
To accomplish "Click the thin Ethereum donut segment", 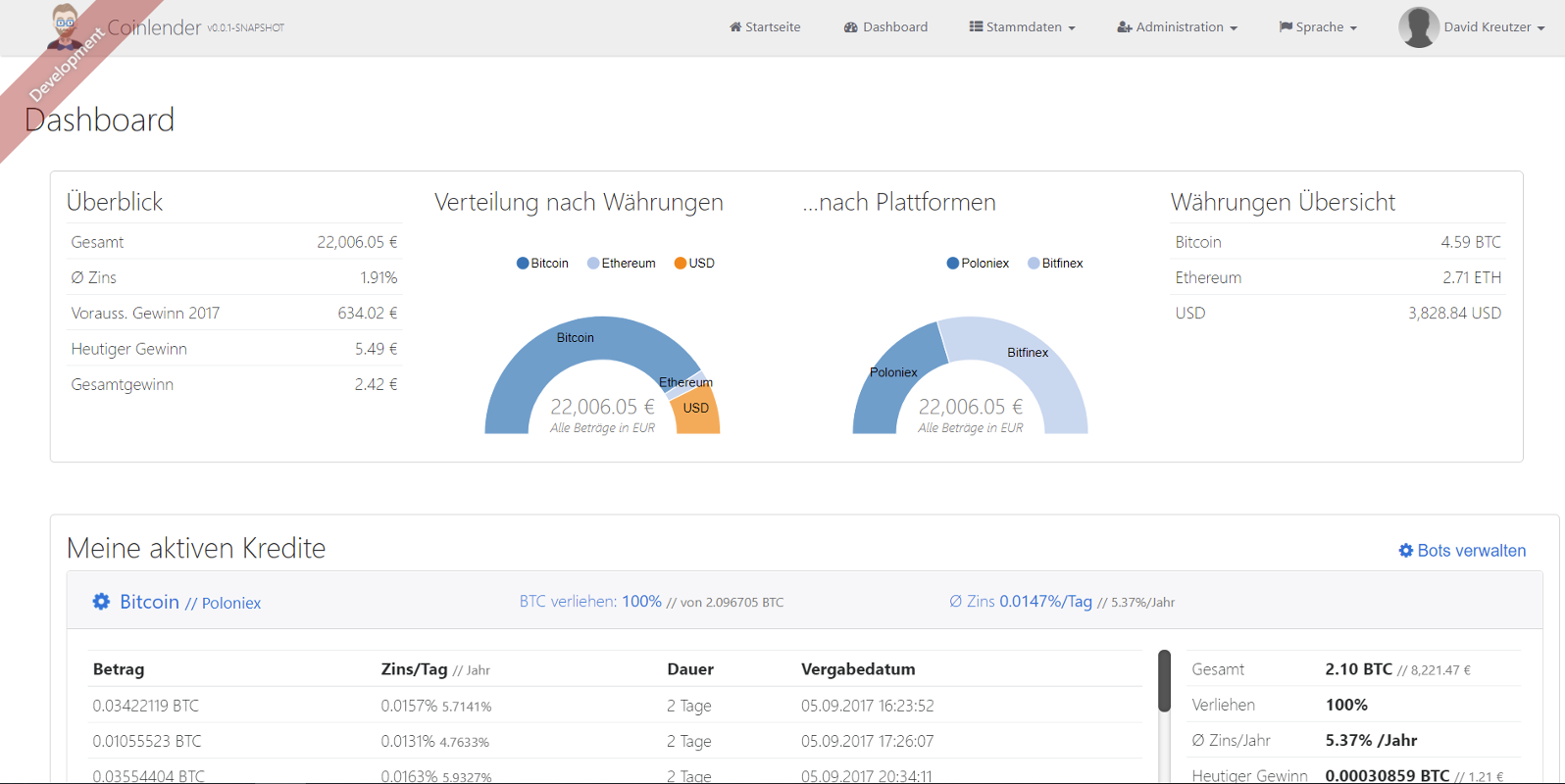I will pyautogui.click(x=684, y=387).
